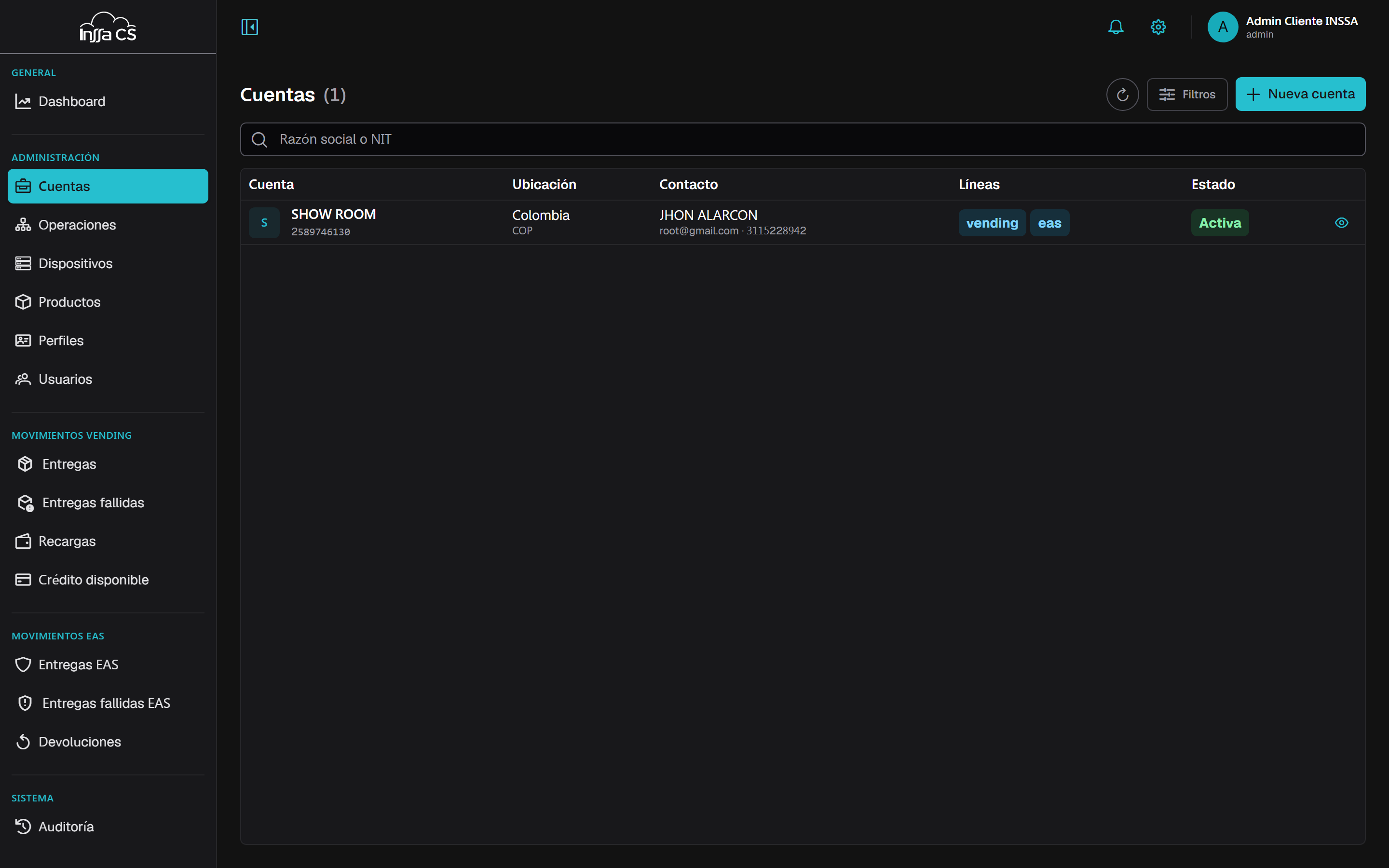Open the Admin Cliente INSSA profile name
The image size is (1389, 868).
coord(1302,21)
